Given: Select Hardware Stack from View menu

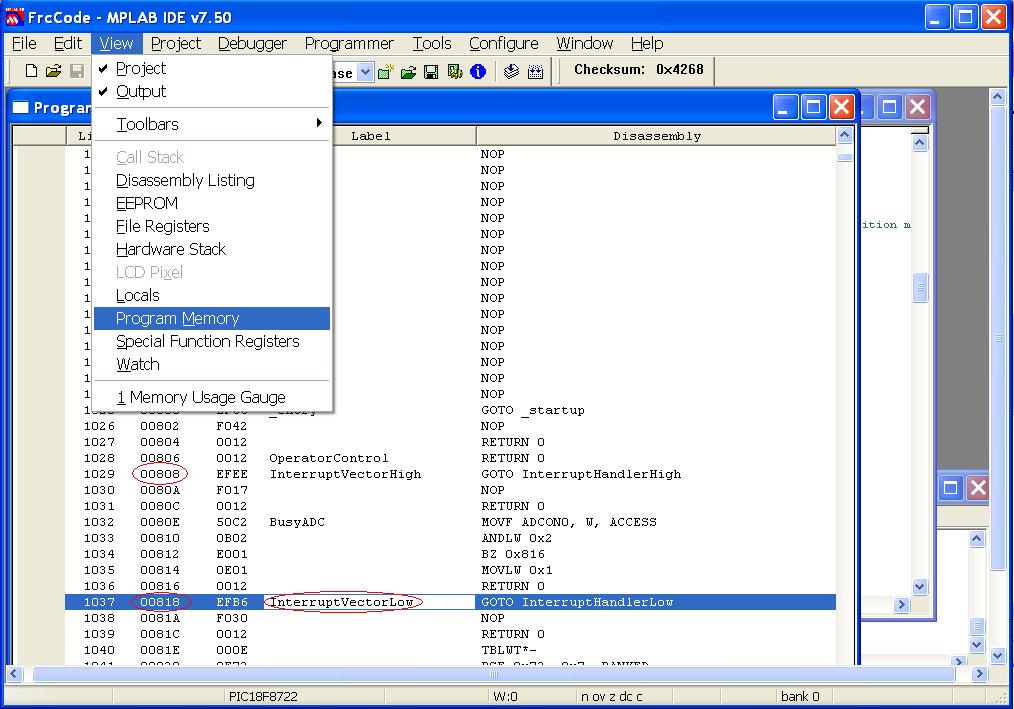Looking at the screenshot, I should [211, 249].
